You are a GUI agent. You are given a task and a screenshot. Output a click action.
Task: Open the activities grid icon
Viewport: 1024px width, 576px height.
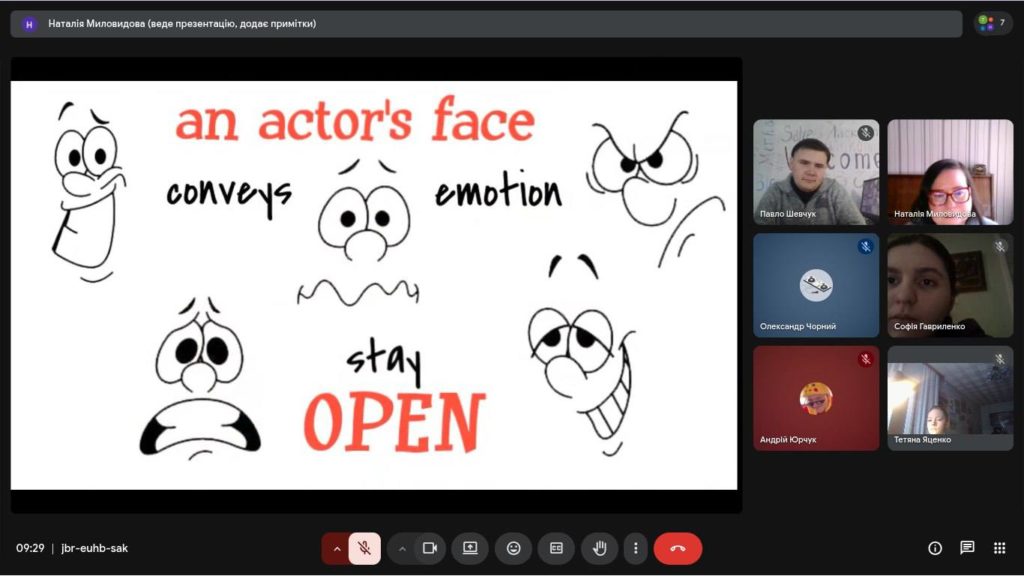(999, 548)
